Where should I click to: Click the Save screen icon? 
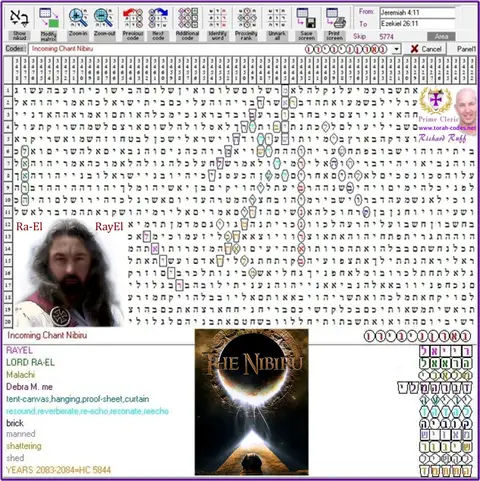[306, 24]
